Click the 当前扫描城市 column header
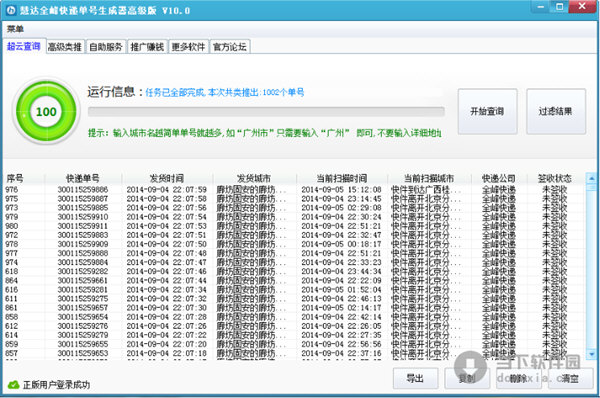Image resolution: width=600 pixels, height=398 pixels. (429, 178)
